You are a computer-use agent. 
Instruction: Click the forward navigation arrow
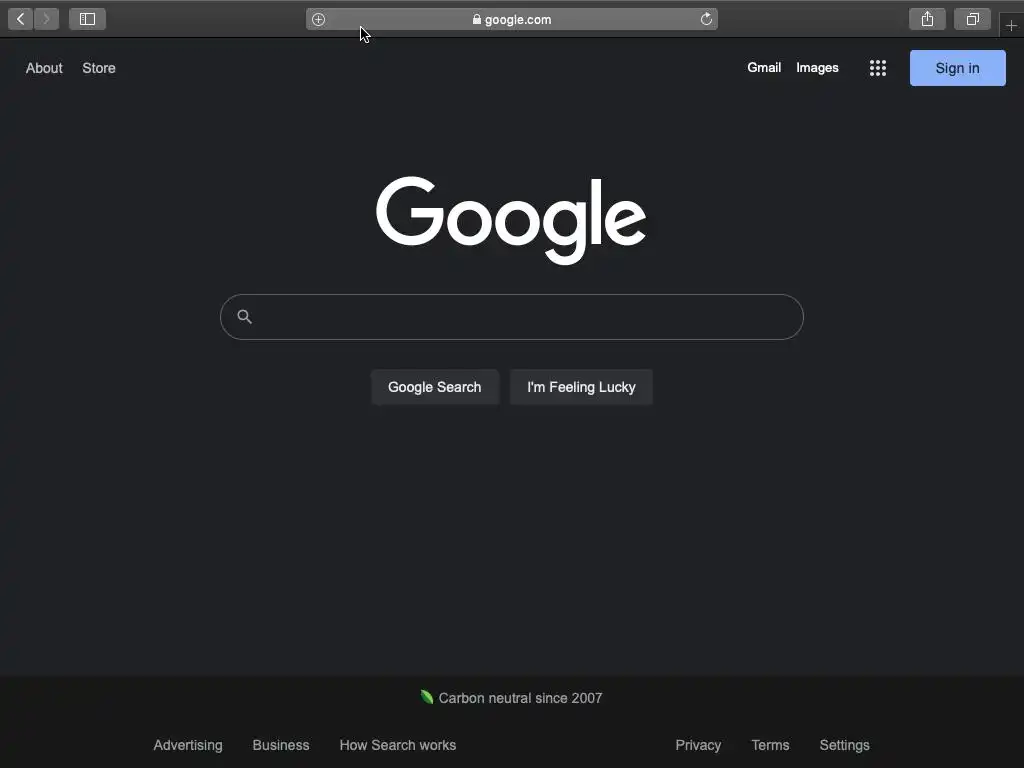click(x=46, y=19)
